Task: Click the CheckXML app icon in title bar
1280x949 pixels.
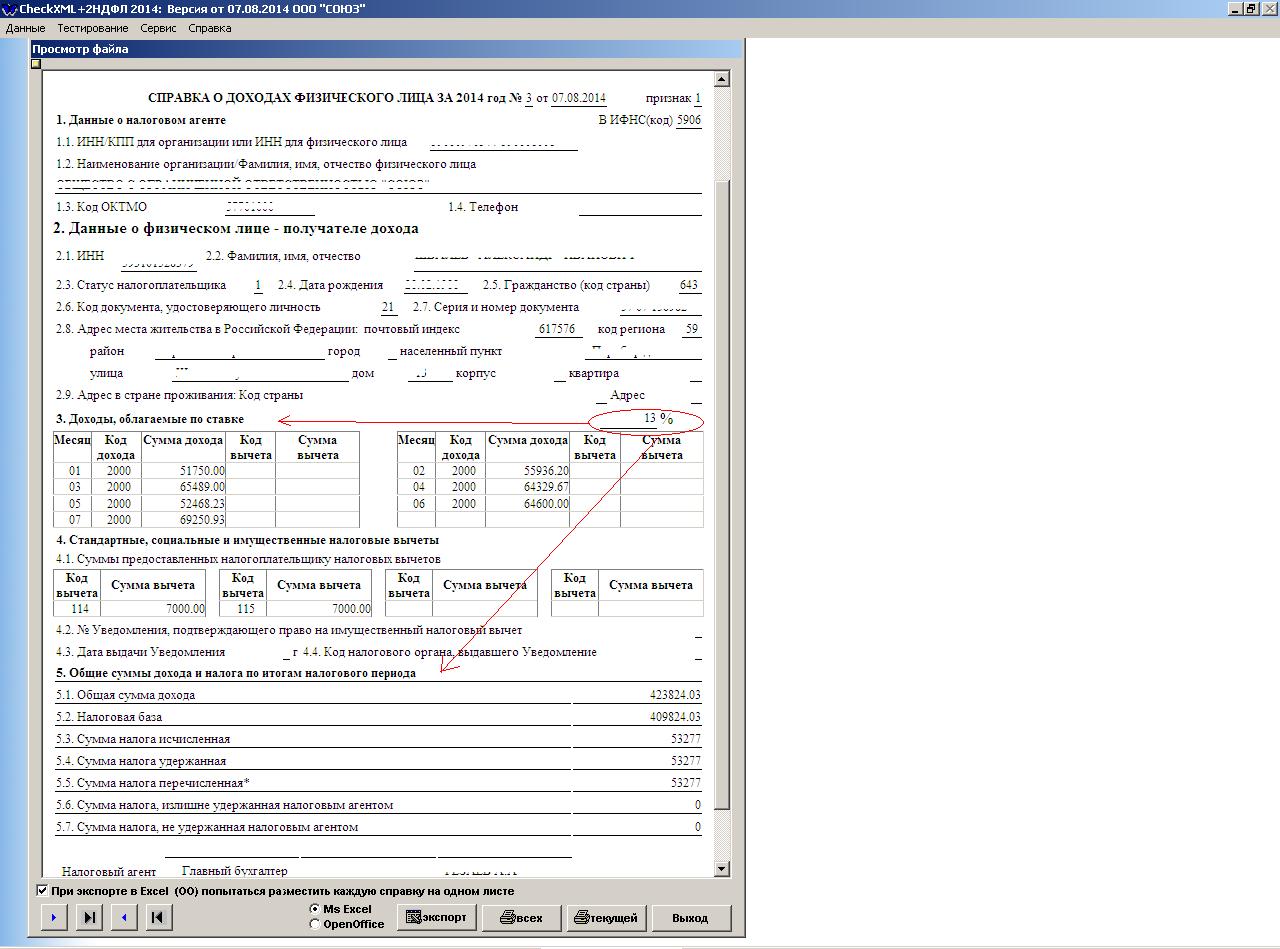Action: (x=9, y=9)
